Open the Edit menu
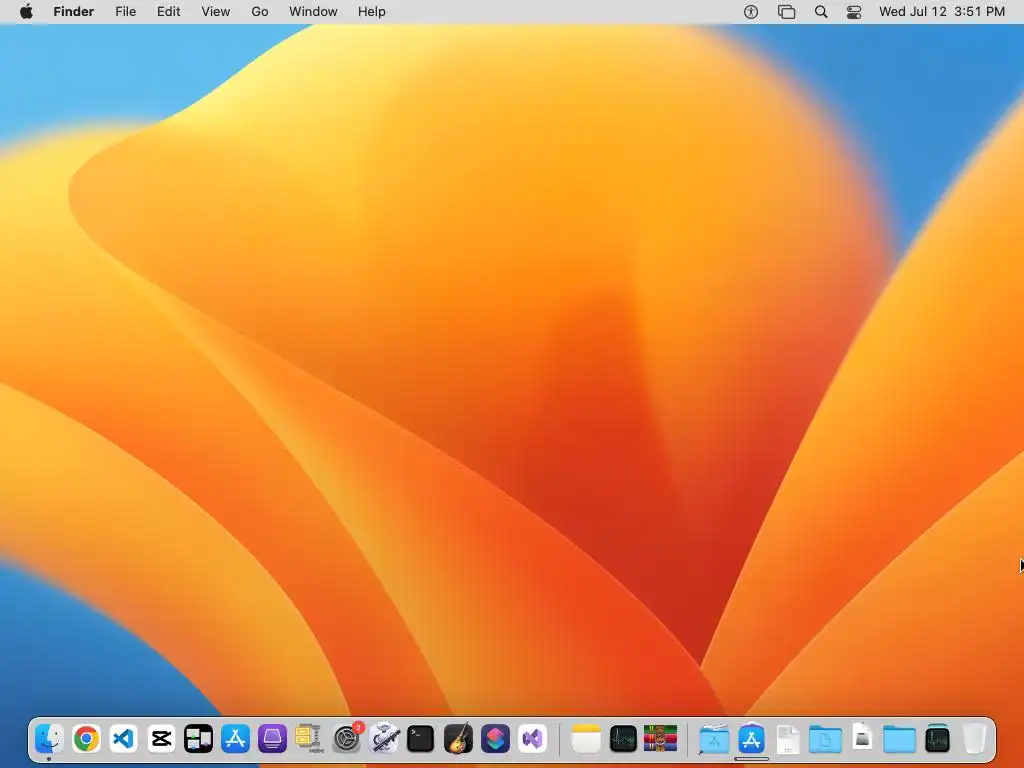The height and width of the screenshot is (768, 1024). [x=168, y=12]
